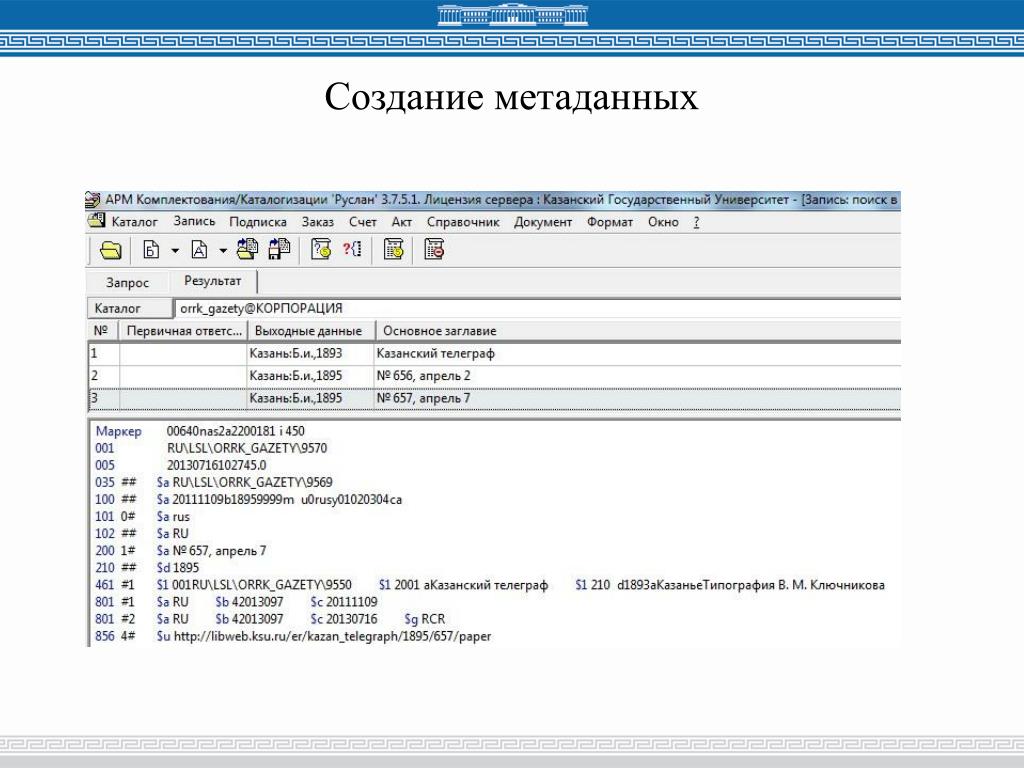Expand dropdown arrow beside the 'A' icon
Viewport: 1024px width, 768px height.
click(x=223, y=250)
